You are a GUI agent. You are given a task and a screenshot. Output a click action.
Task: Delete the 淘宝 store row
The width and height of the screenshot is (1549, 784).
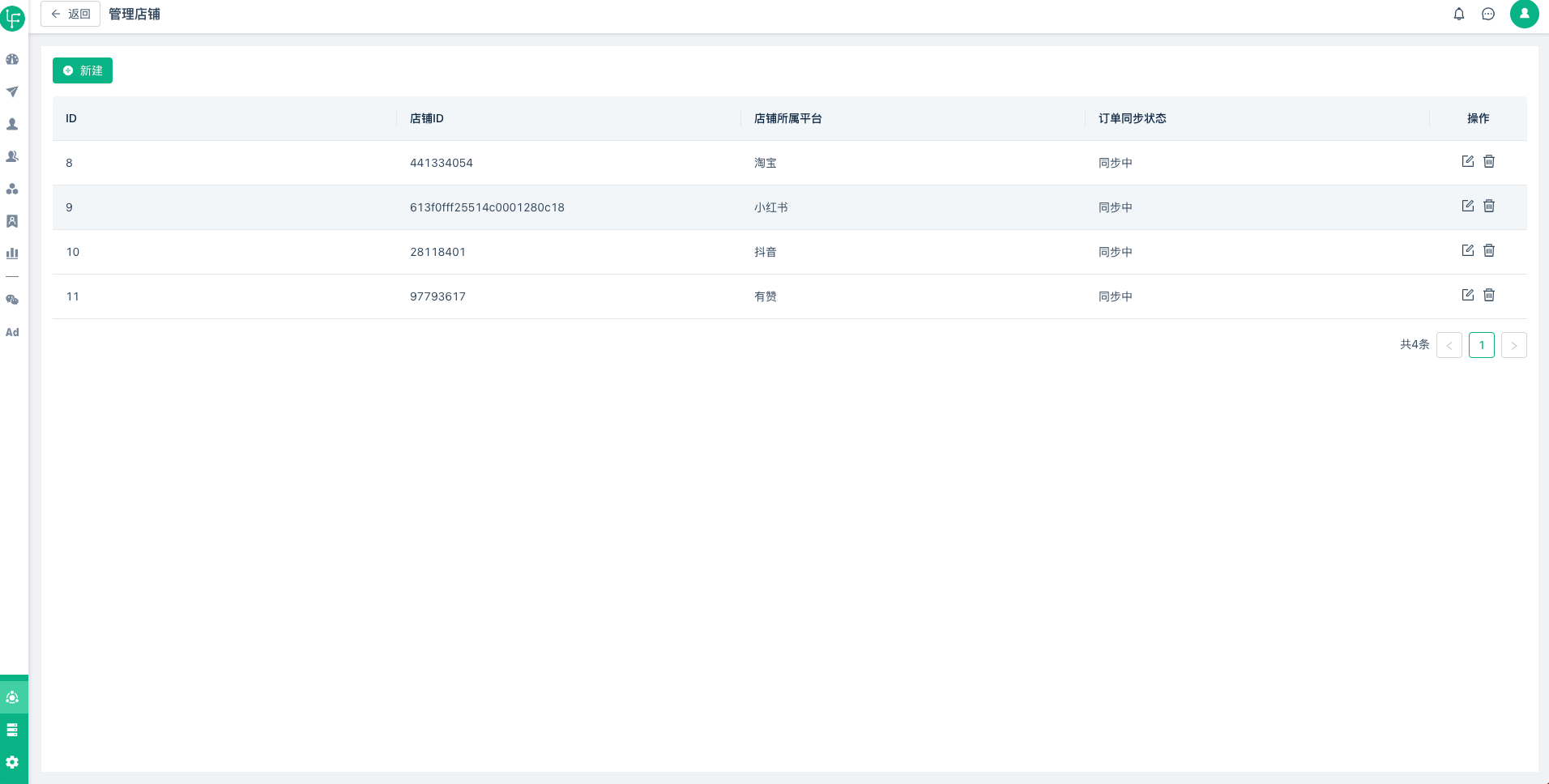[x=1489, y=161]
